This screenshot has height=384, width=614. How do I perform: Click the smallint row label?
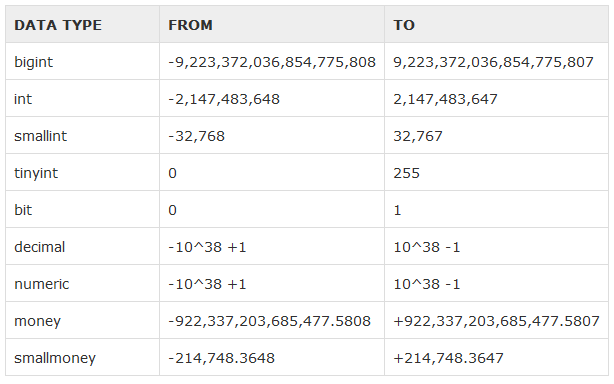(40, 136)
